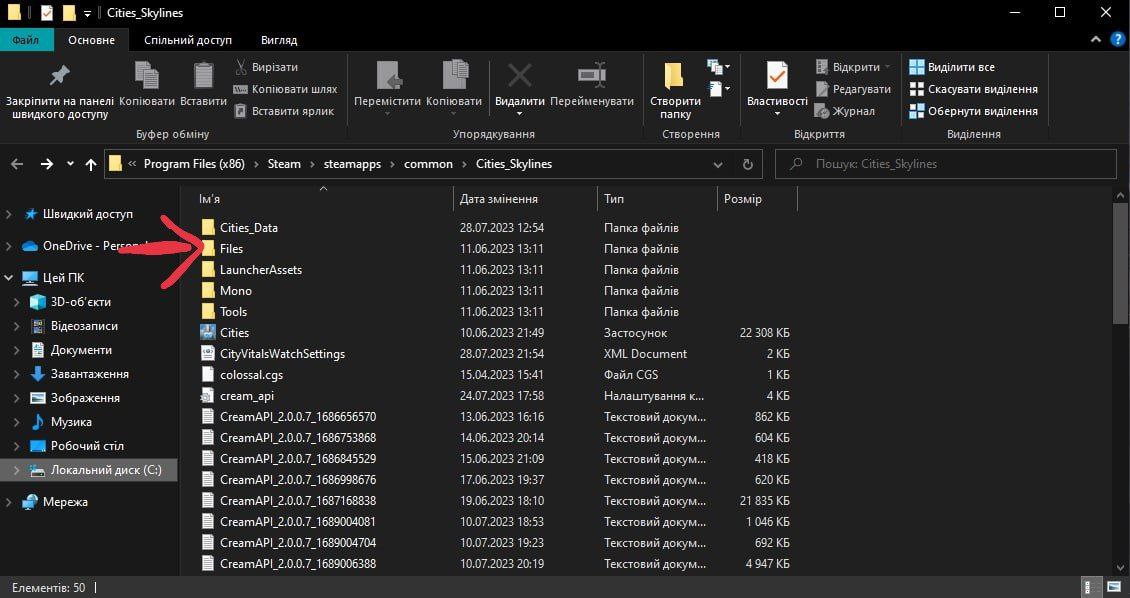
Task: Click the Вставити paste icon
Action: click(x=204, y=75)
